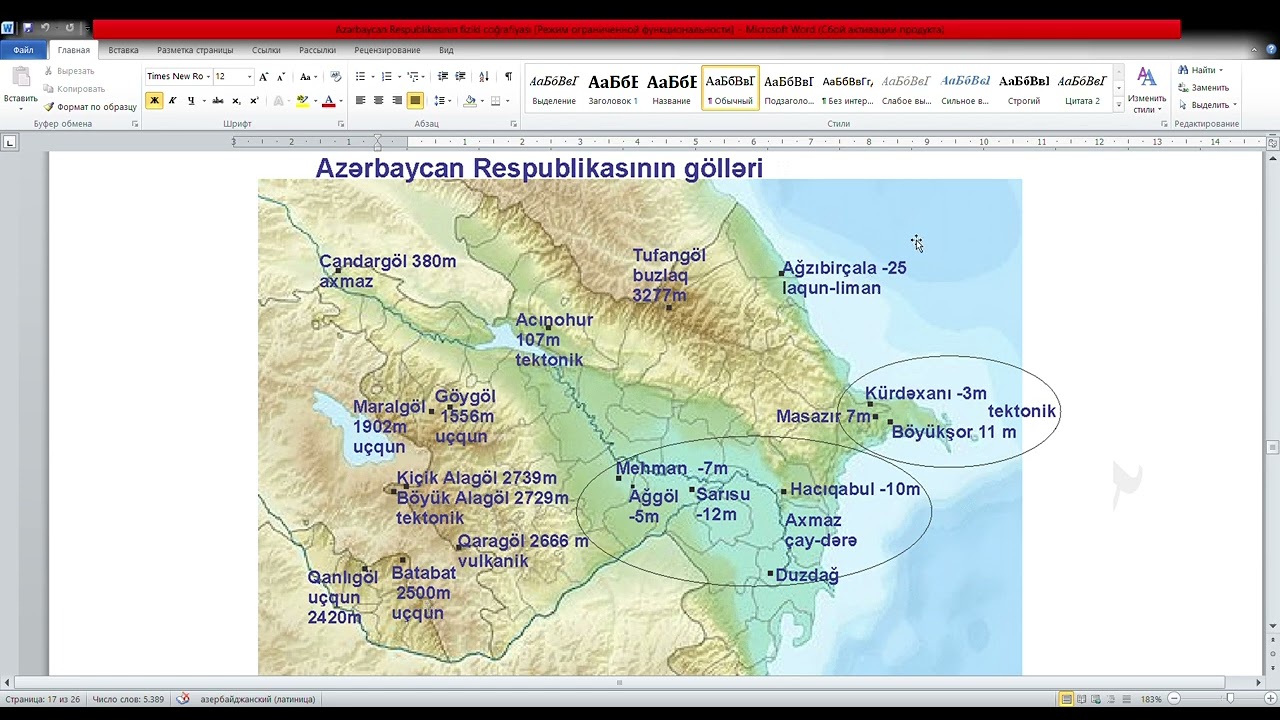Switch to the Рассылки tab

pyautogui.click(x=317, y=50)
